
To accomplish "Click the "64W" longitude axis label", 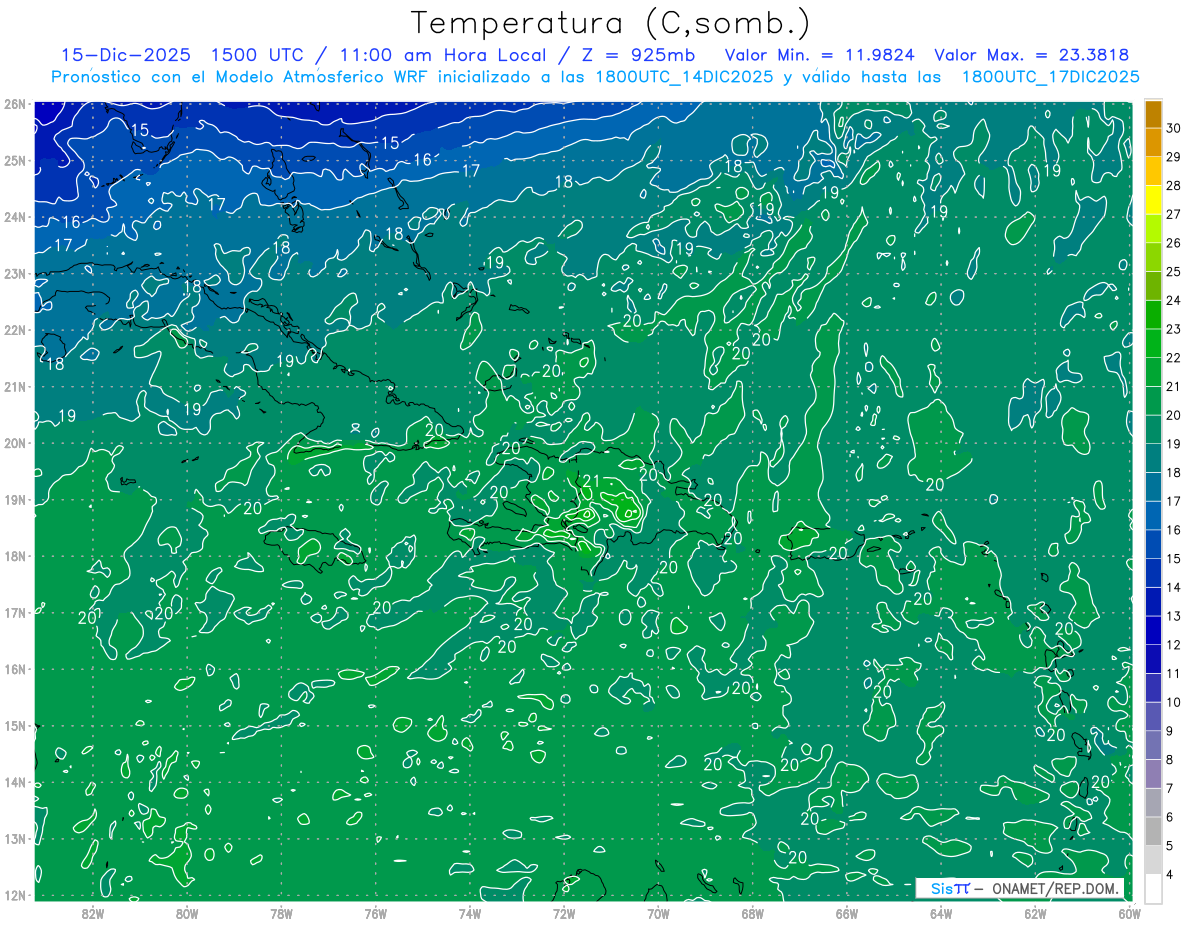I will 941,913.
